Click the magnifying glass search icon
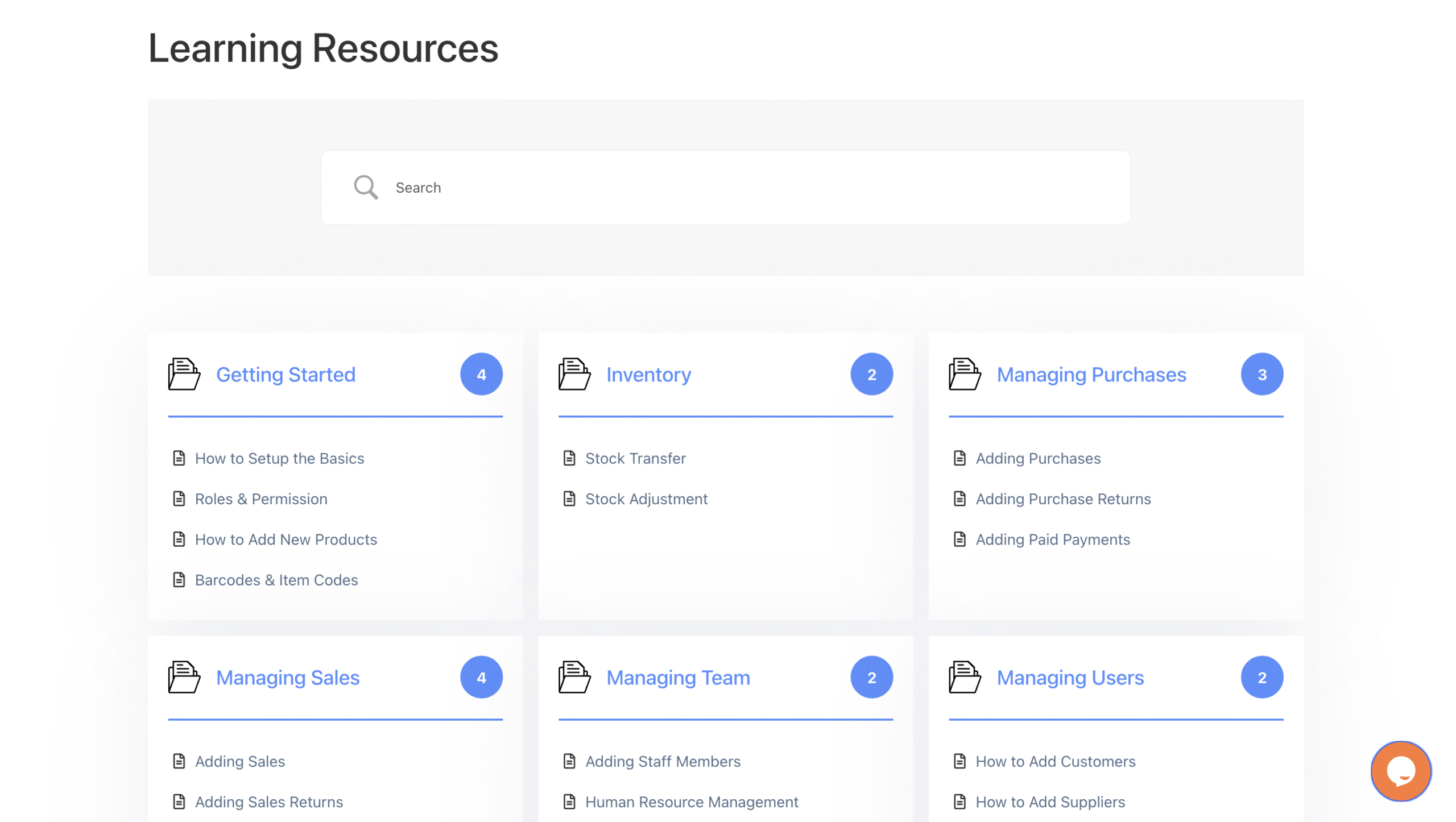Viewport: 1456px width, 822px height. [366, 187]
